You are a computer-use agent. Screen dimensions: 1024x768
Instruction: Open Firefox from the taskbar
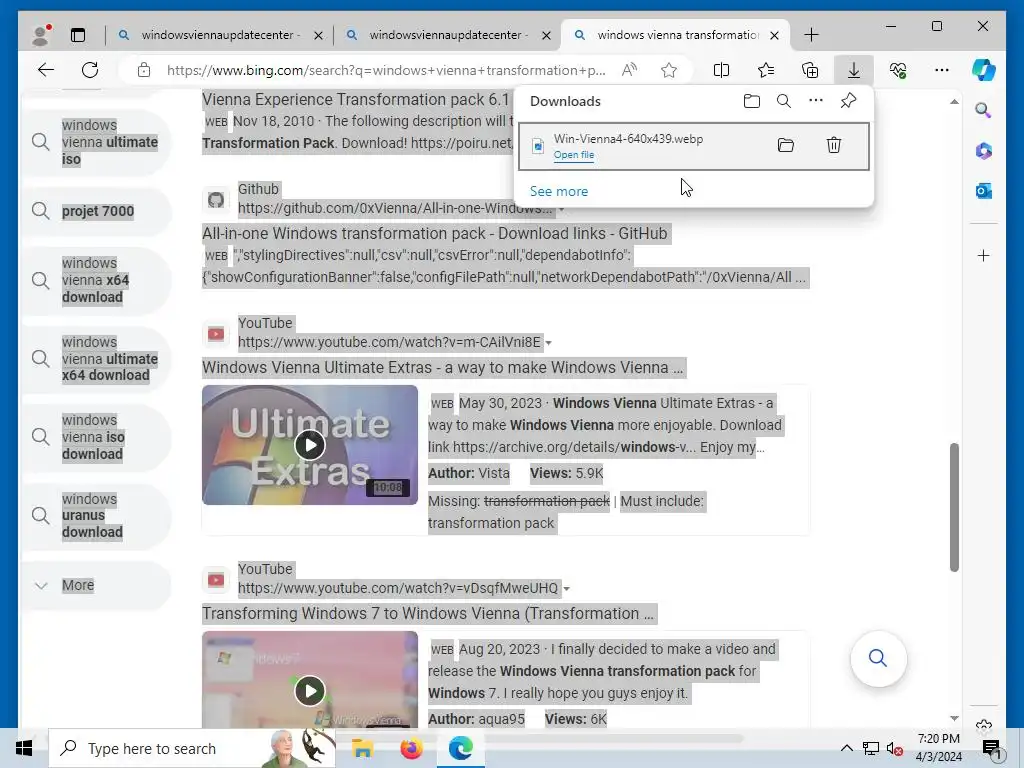coord(411,748)
